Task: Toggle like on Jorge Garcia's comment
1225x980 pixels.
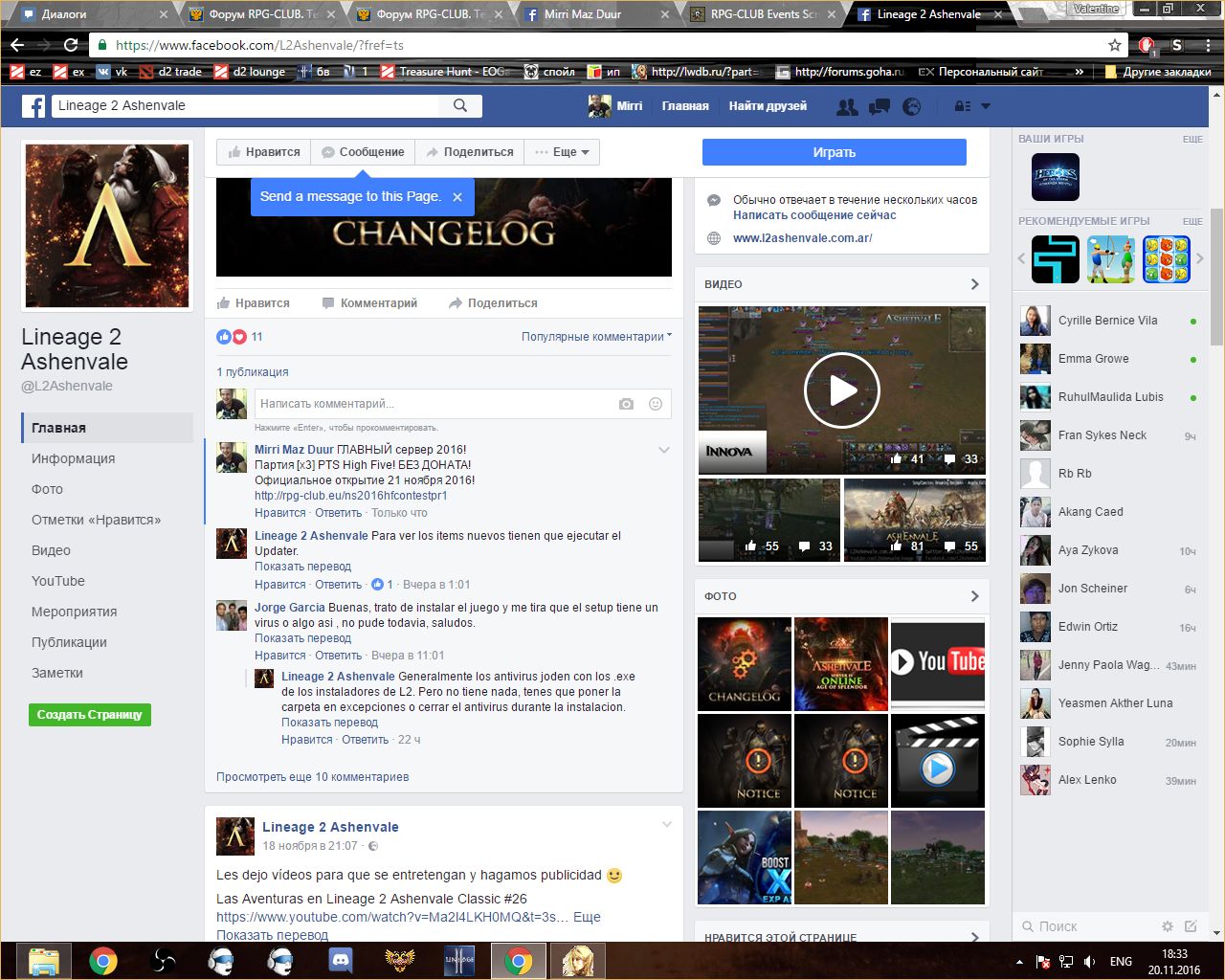Action: click(279, 656)
